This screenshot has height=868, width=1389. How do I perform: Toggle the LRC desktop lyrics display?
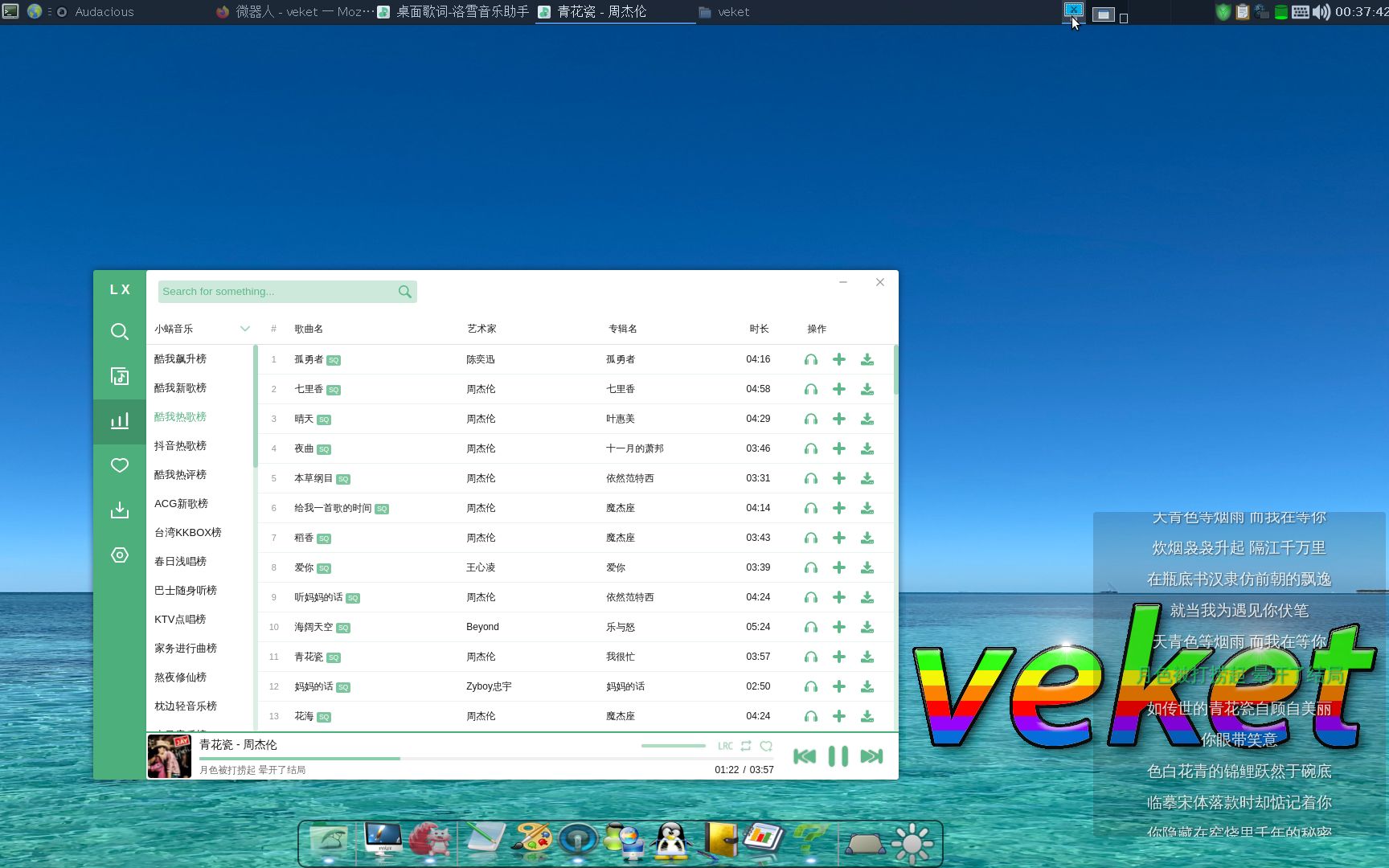tap(724, 746)
